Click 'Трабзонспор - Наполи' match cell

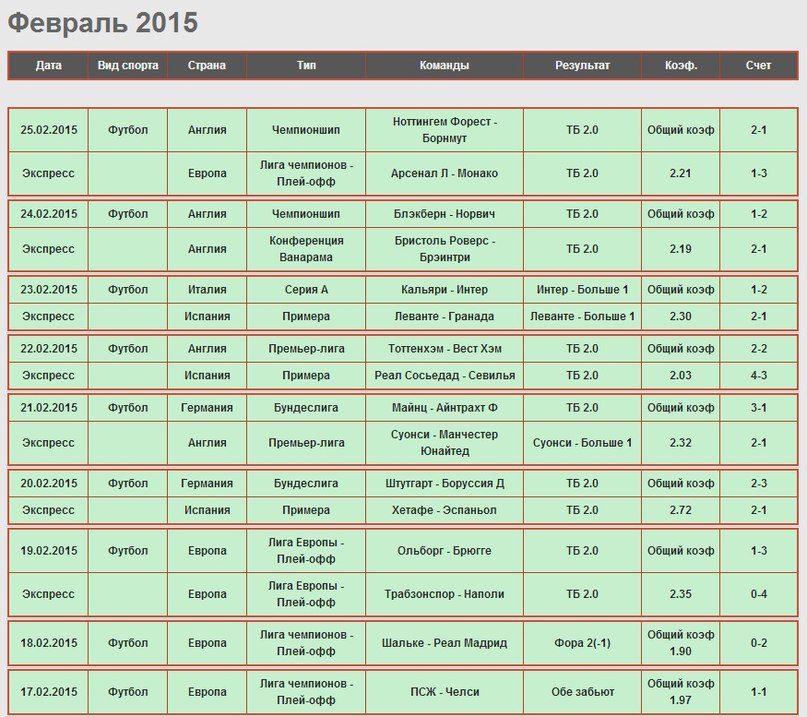coord(444,594)
